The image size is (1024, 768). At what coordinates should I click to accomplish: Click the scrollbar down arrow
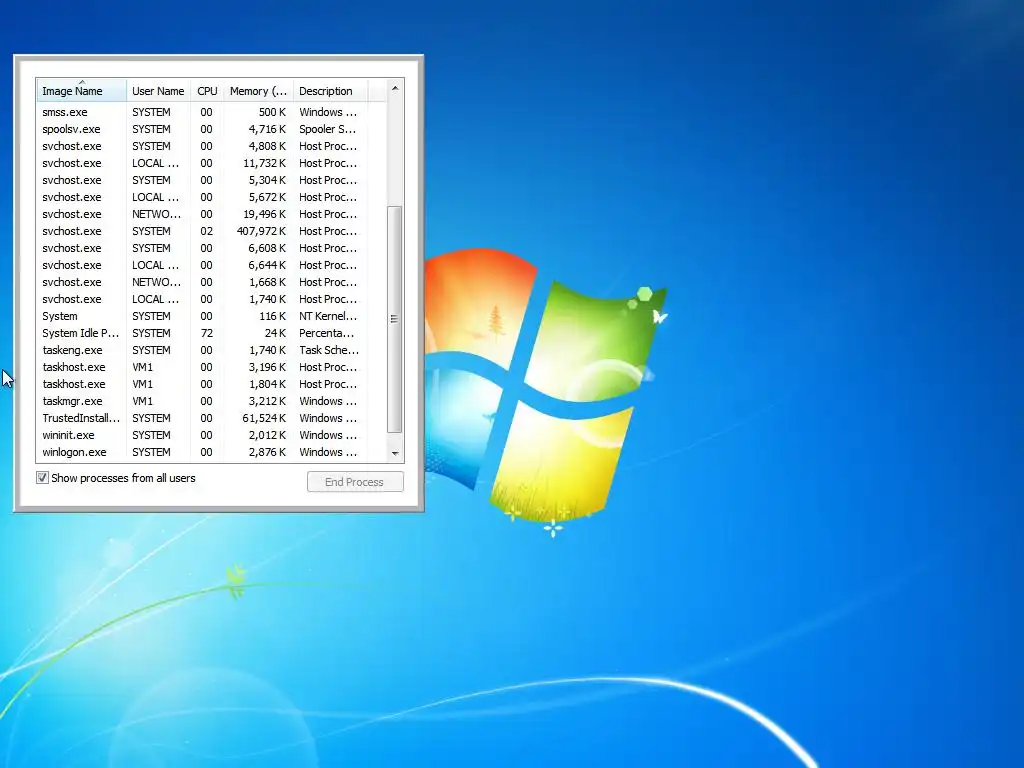coord(394,453)
